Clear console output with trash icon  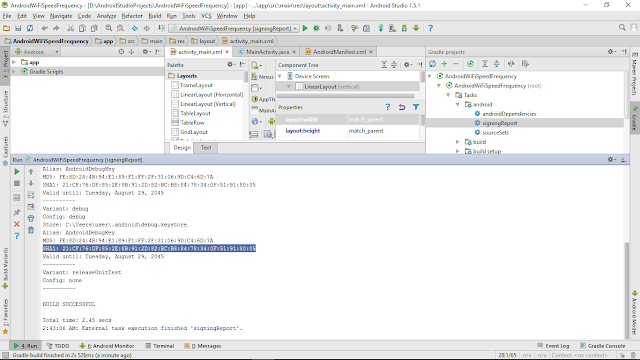tap(31, 231)
